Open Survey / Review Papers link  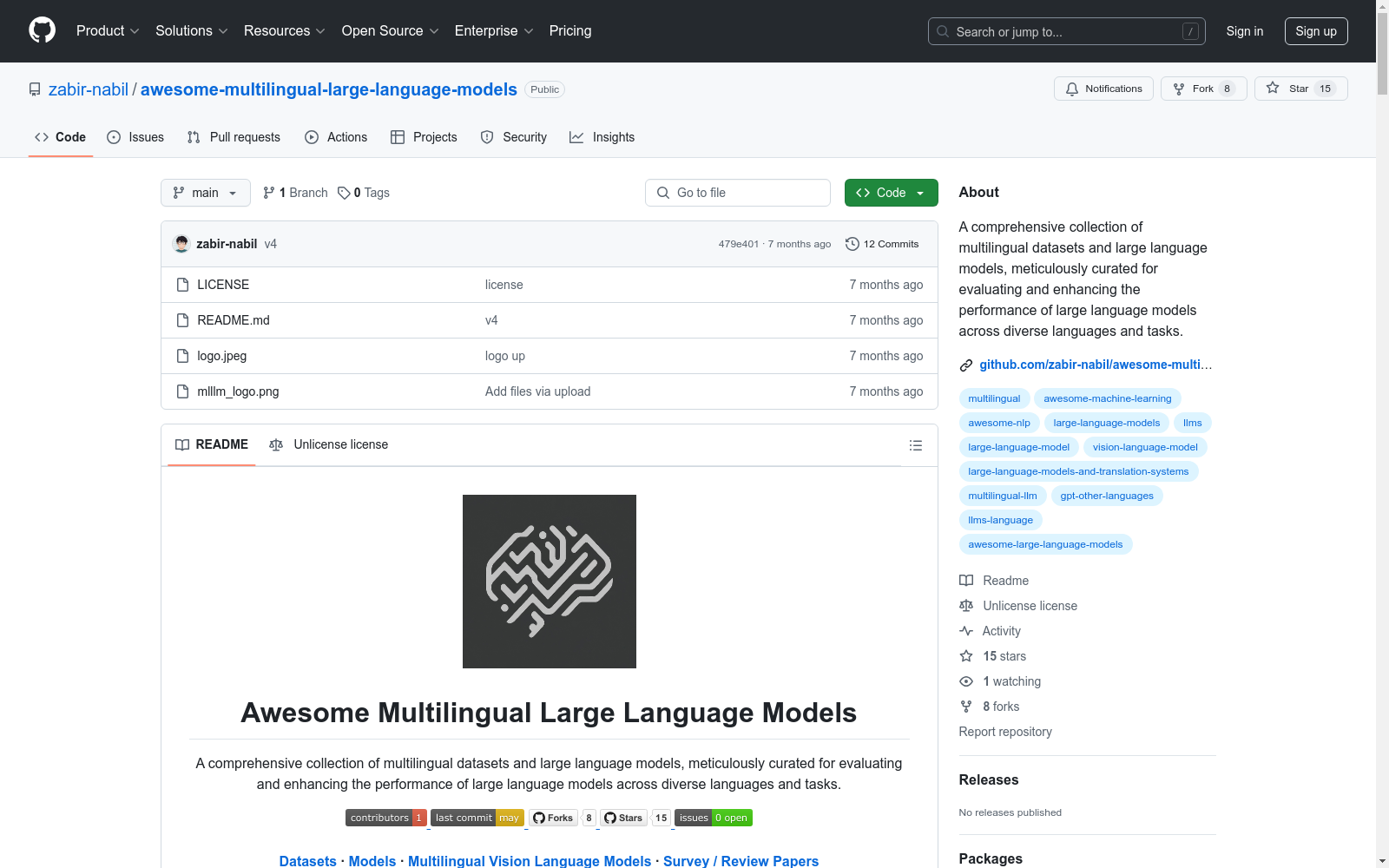[x=741, y=860]
